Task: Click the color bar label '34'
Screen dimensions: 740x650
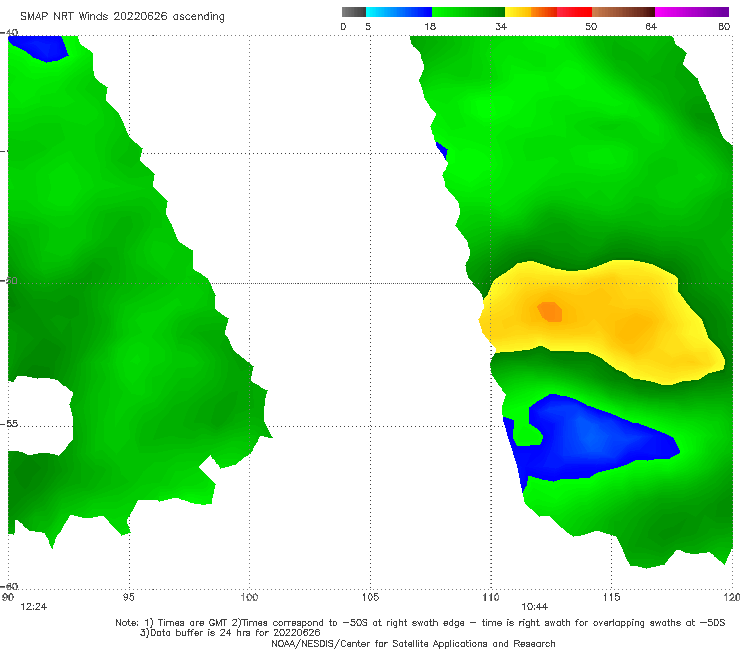Action: pyautogui.click(x=501, y=27)
